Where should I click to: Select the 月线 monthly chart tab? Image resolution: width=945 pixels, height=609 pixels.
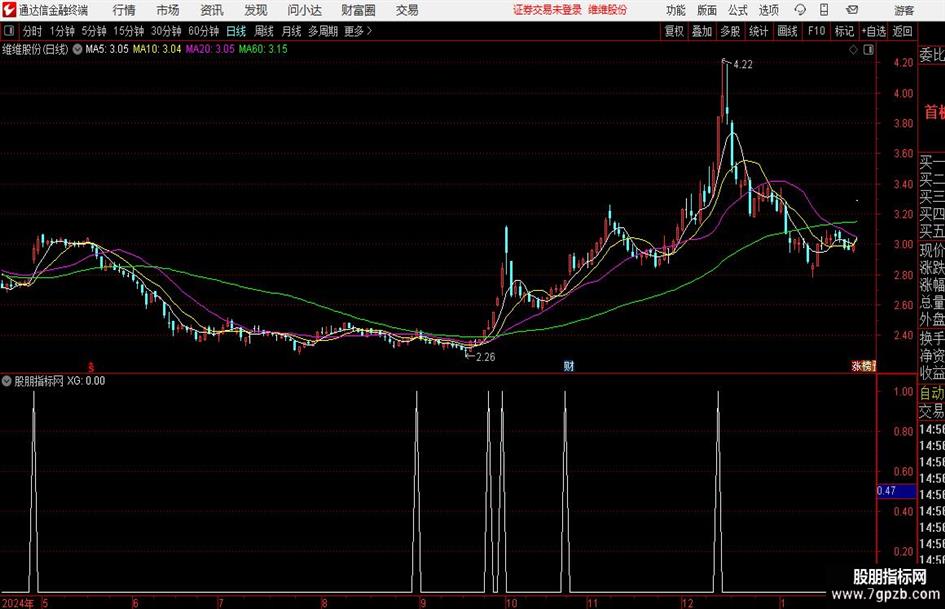(291, 31)
